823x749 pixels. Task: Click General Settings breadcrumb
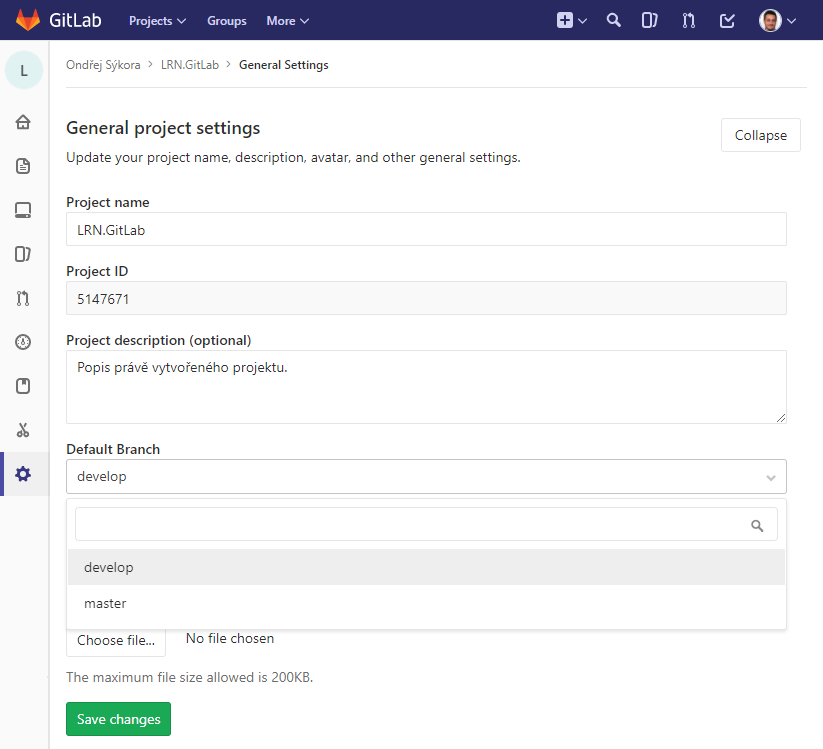[284, 65]
